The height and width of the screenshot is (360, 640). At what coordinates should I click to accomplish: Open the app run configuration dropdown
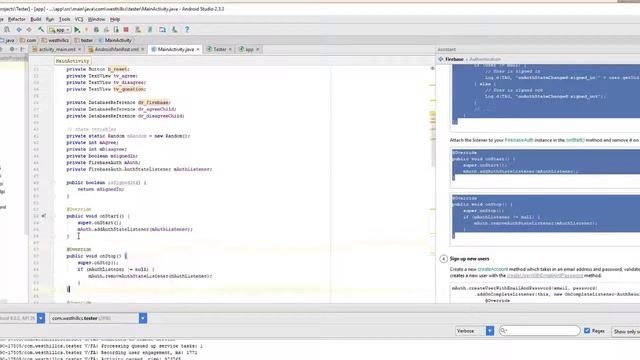[x=59, y=30]
